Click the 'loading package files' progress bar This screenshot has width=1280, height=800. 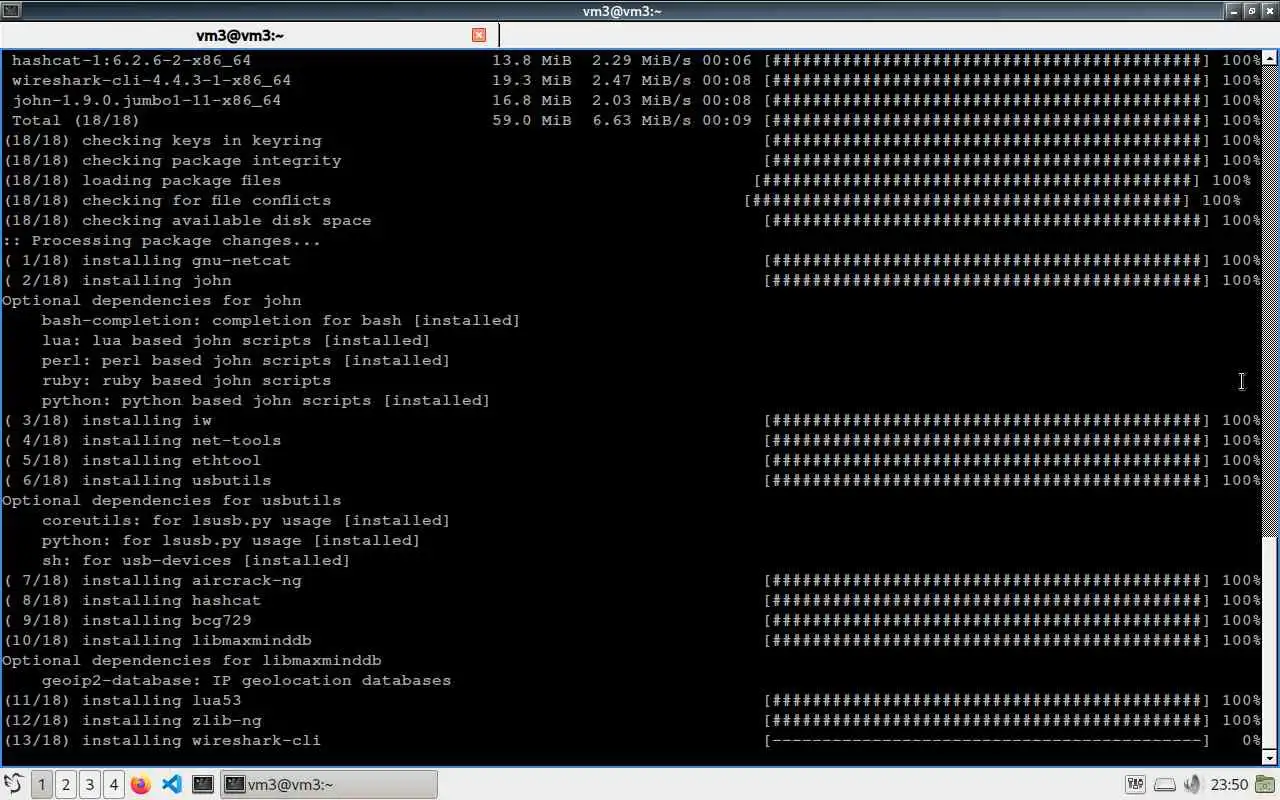(x=976, y=180)
